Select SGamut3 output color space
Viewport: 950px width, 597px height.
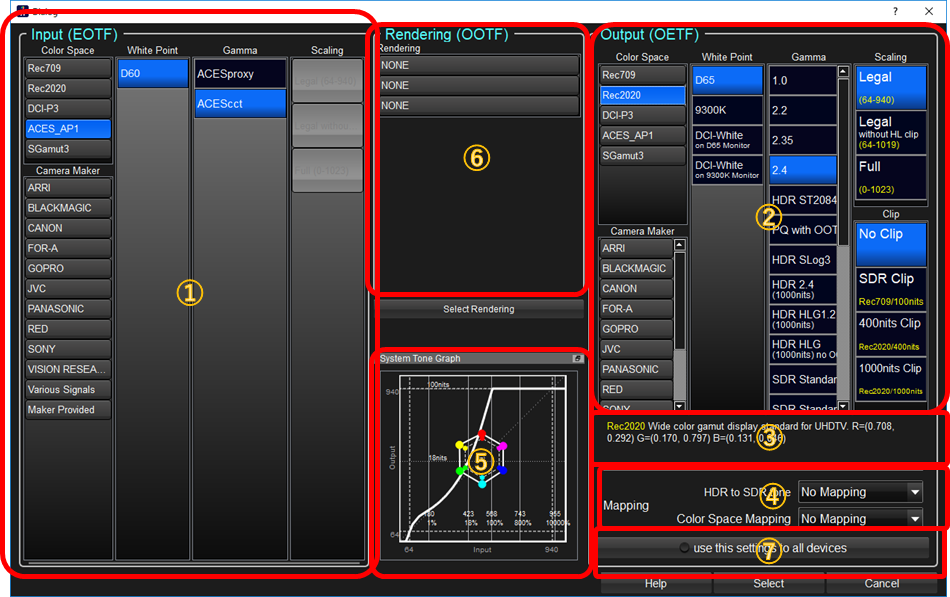tap(642, 155)
